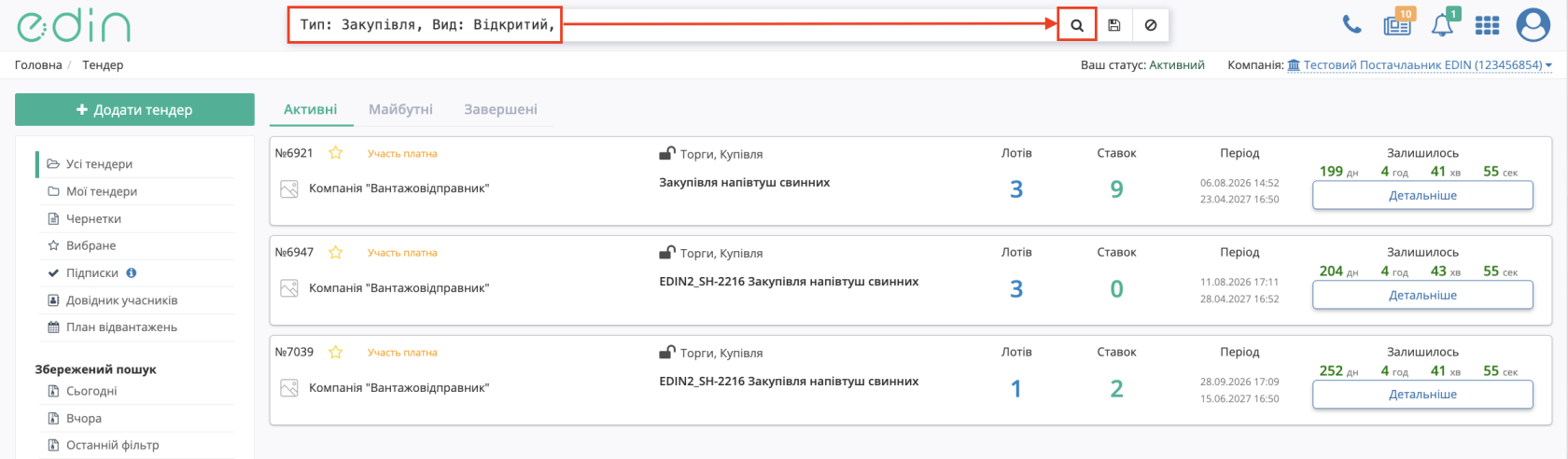Open the user profile avatar

tap(1533, 25)
